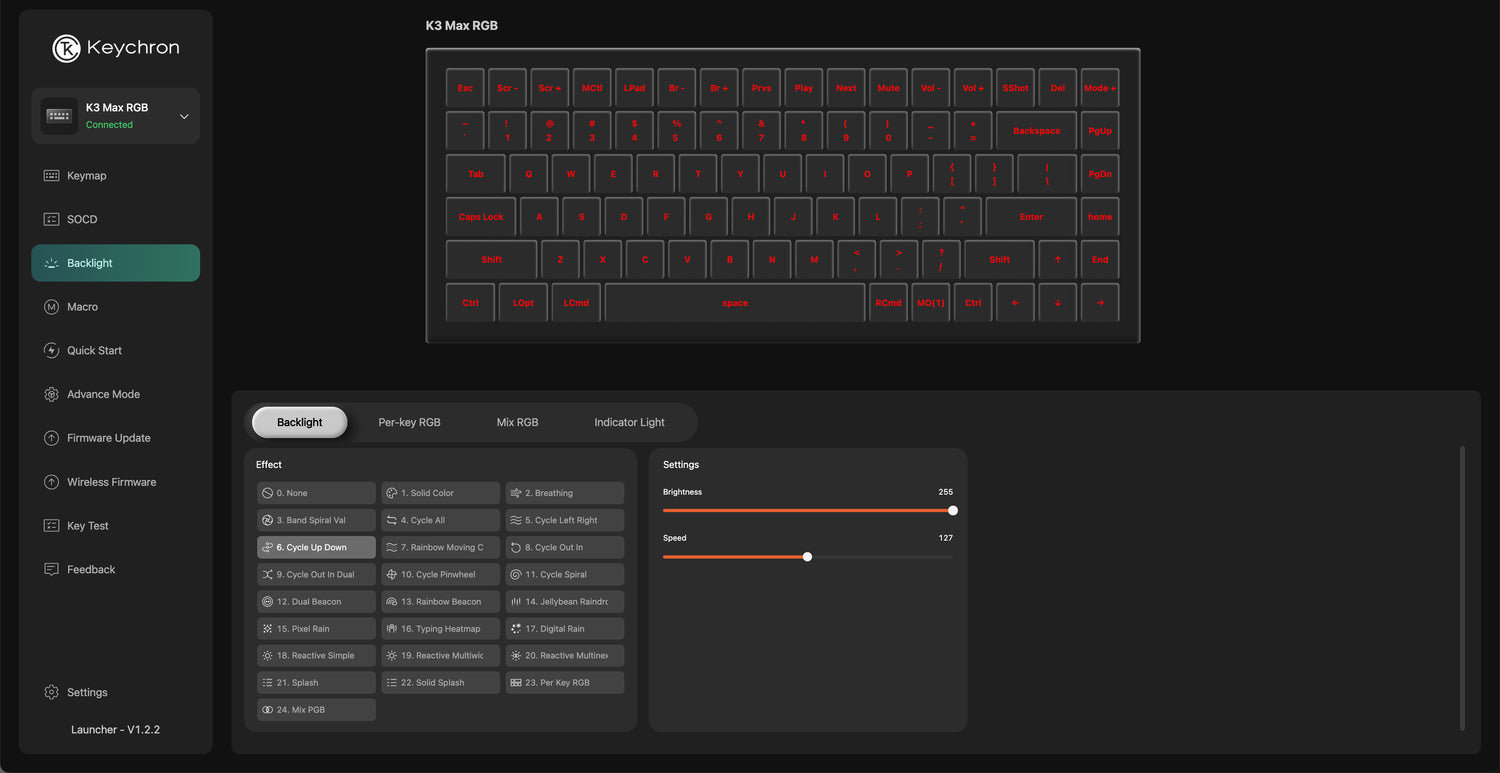Click the Quick Start lightning icon
The width and height of the screenshot is (1500, 773).
click(x=51, y=351)
